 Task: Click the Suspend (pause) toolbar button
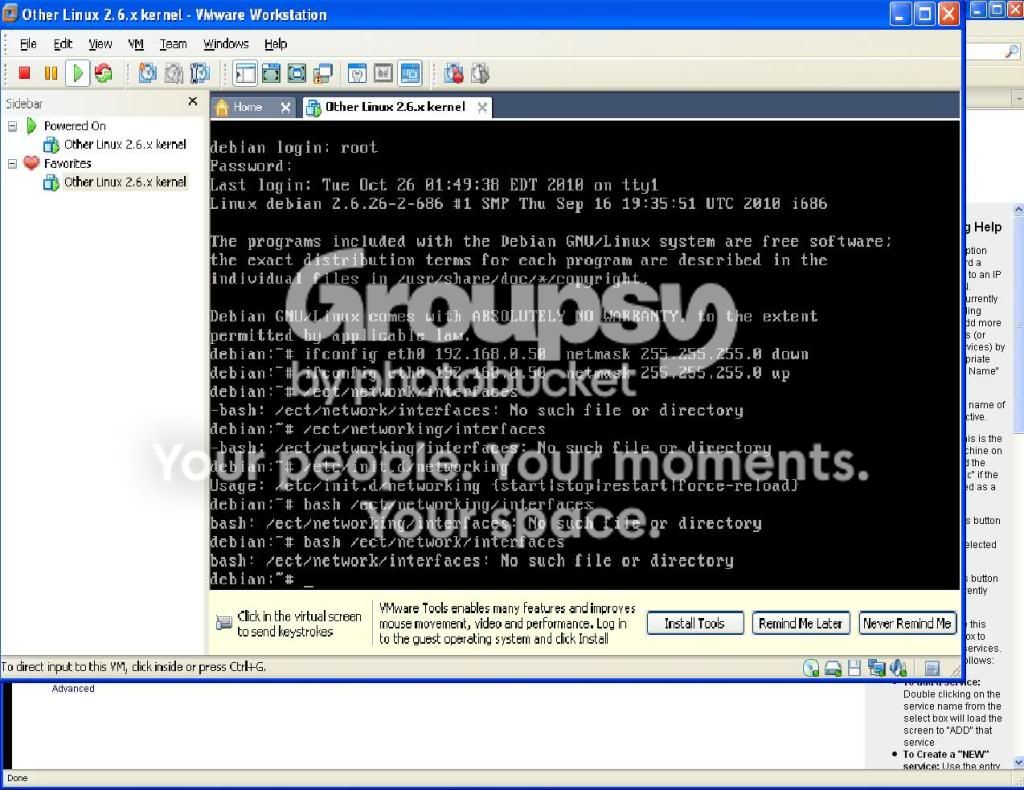pyautogui.click(x=51, y=73)
